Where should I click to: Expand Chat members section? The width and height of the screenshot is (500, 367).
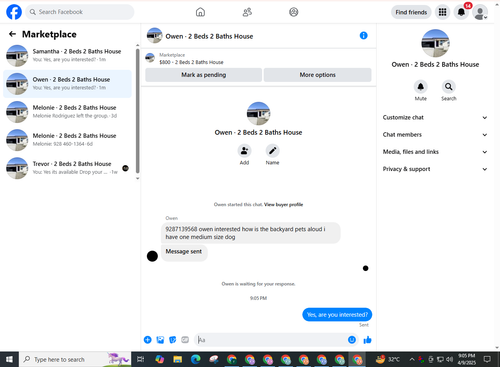(435, 135)
